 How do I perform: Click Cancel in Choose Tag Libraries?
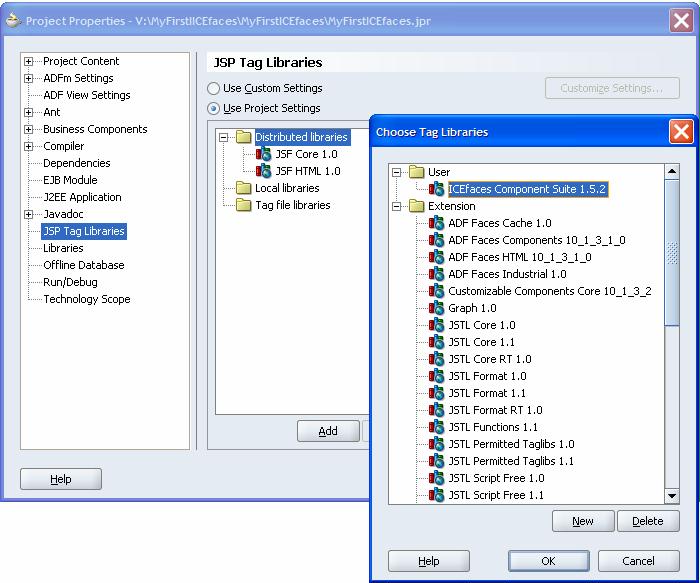[x=638, y=561]
